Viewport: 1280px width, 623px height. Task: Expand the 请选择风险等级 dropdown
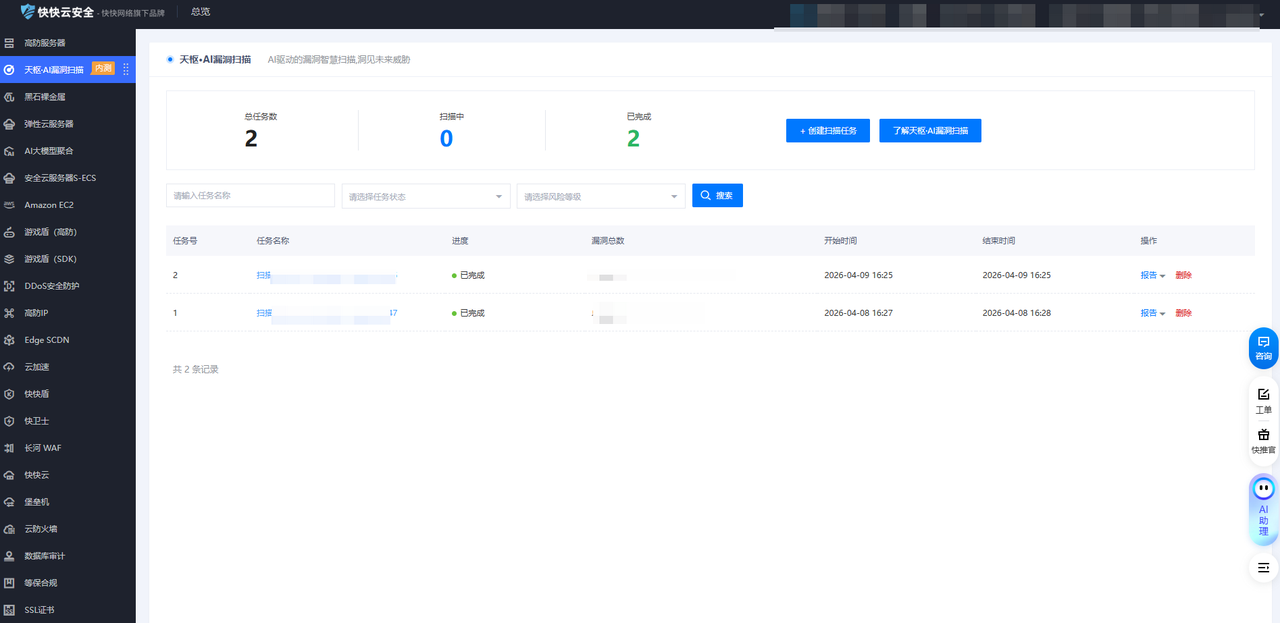pos(600,196)
